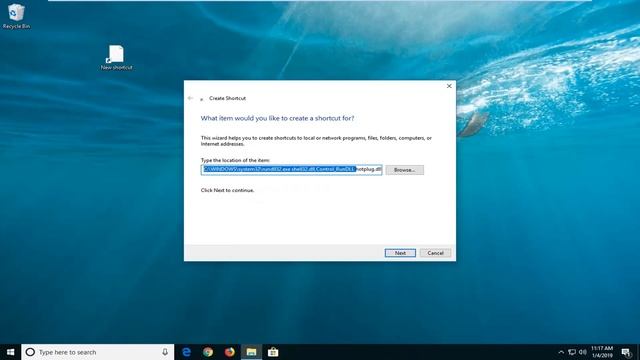
Task: Open the Windows Start menu
Action: tap(11, 352)
